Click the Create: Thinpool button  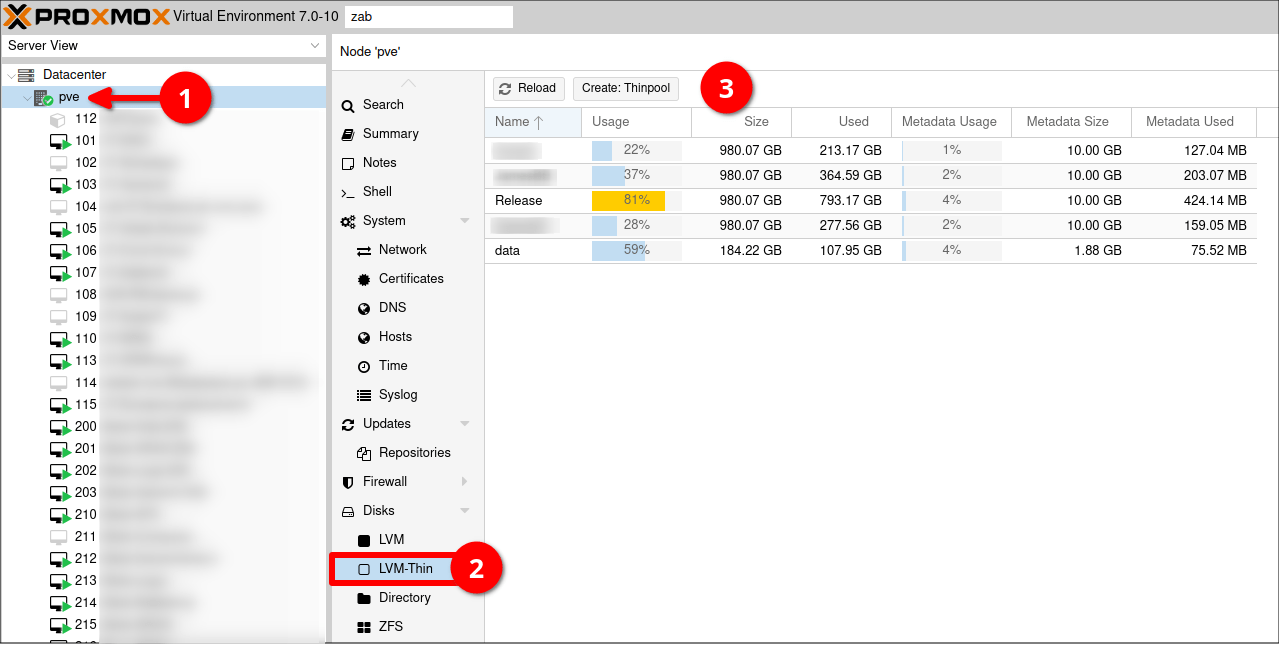pos(625,88)
